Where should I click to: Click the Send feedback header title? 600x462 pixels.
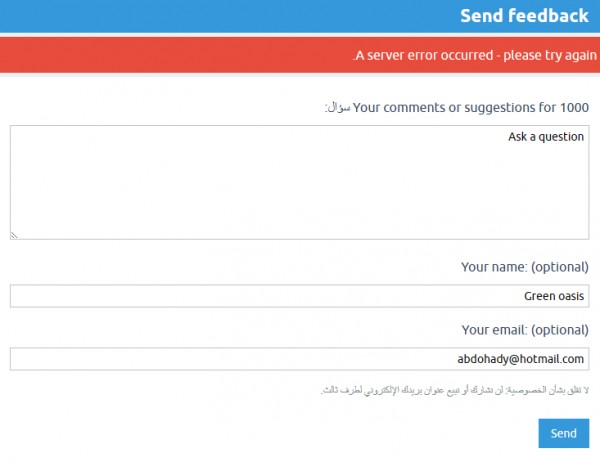(524, 16)
